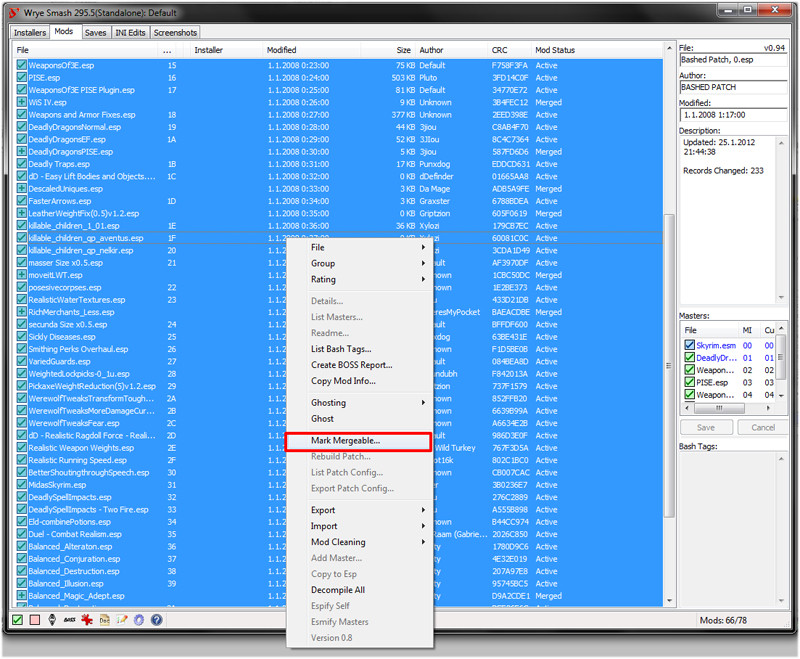Select Create BOSS Report menu entry
The image size is (800, 659).
(359, 365)
